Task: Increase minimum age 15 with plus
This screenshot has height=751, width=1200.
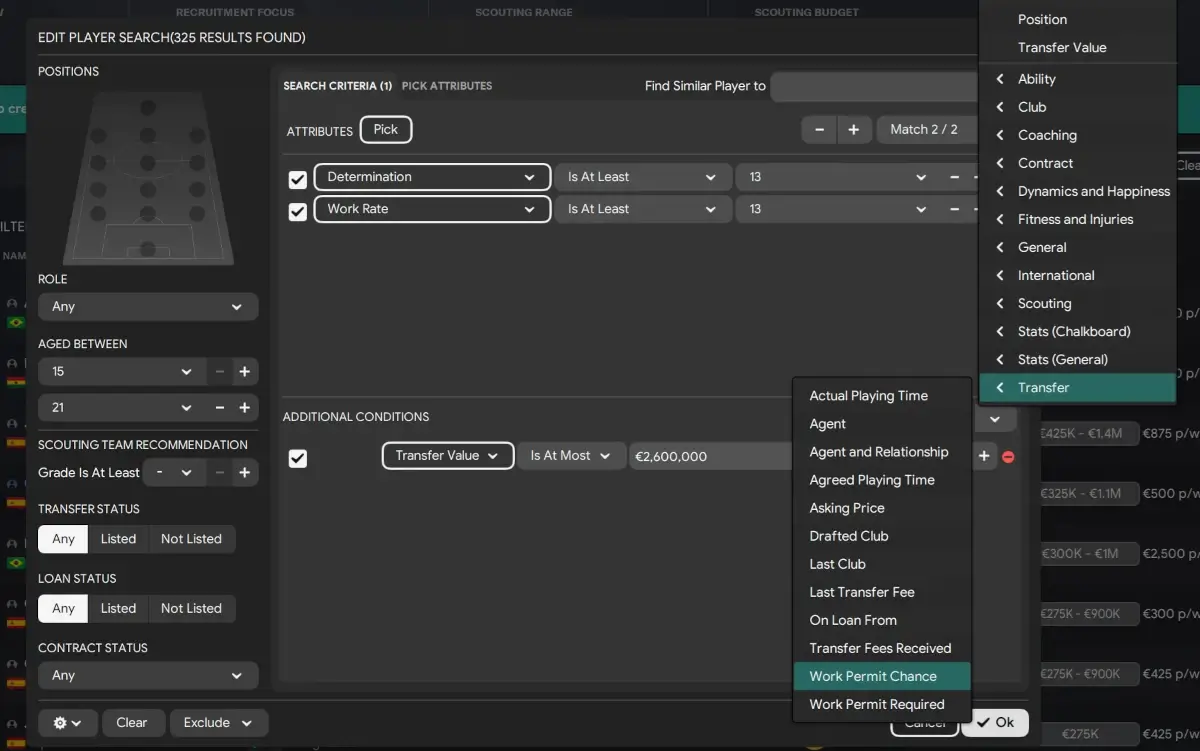Action: [245, 372]
